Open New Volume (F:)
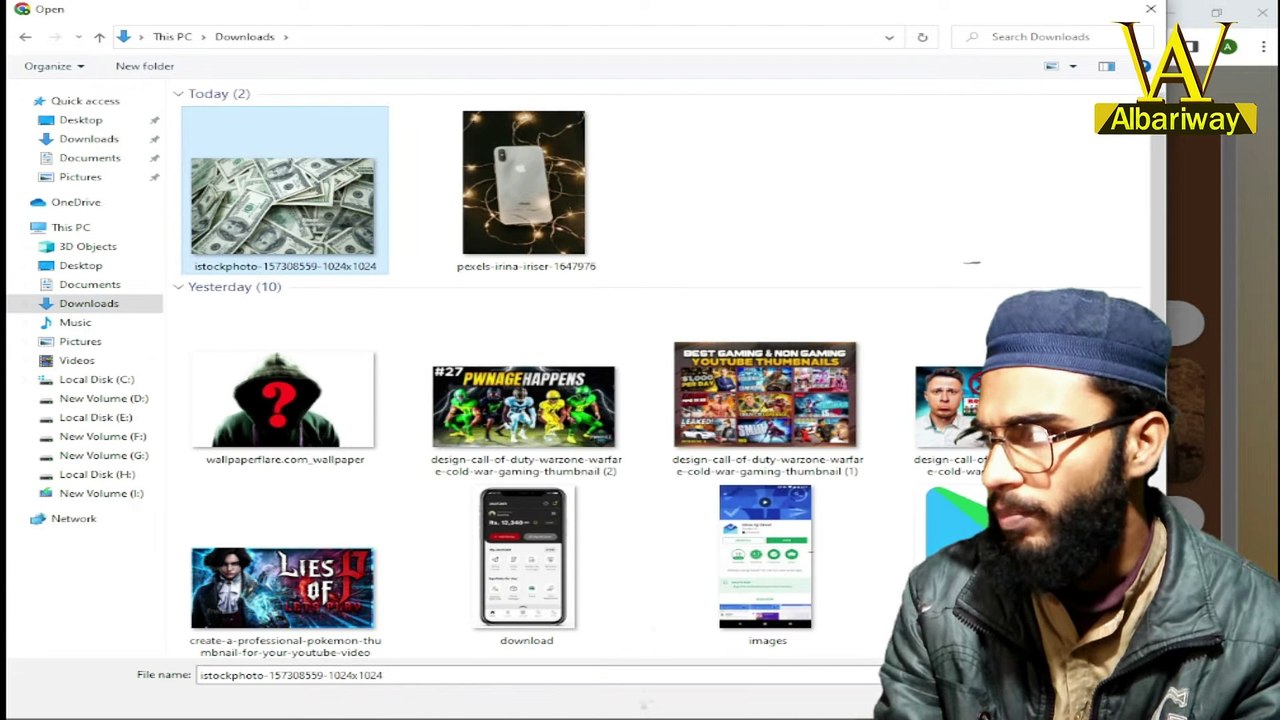This screenshot has height=720, width=1280. 102,436
